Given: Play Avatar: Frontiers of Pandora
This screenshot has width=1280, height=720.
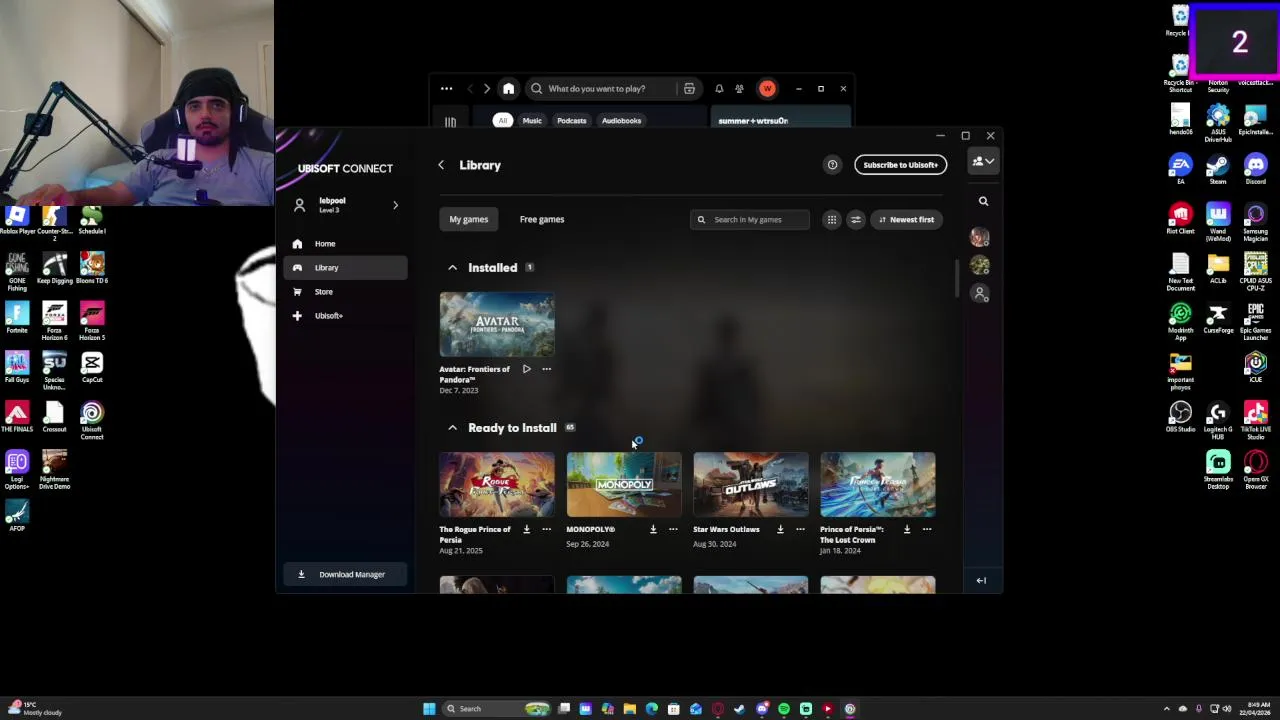Looking at the screenshot, I should pyautogui.click(x=527, y=369).
